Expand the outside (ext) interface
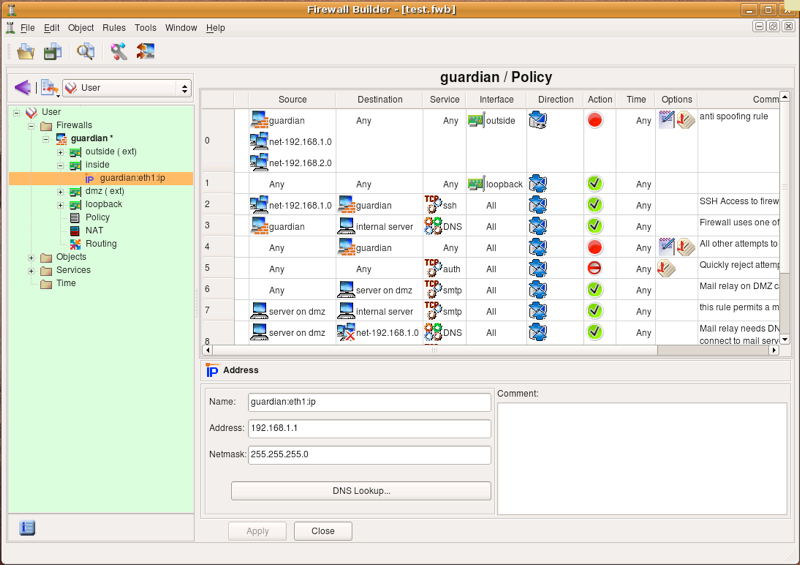800x565 pixels. 60,152
